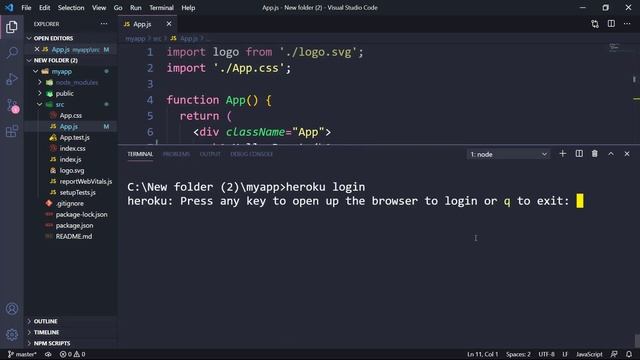Click the watch eye icon in status bar
Viewport: 640px width, 360px height.
[48, 354]
